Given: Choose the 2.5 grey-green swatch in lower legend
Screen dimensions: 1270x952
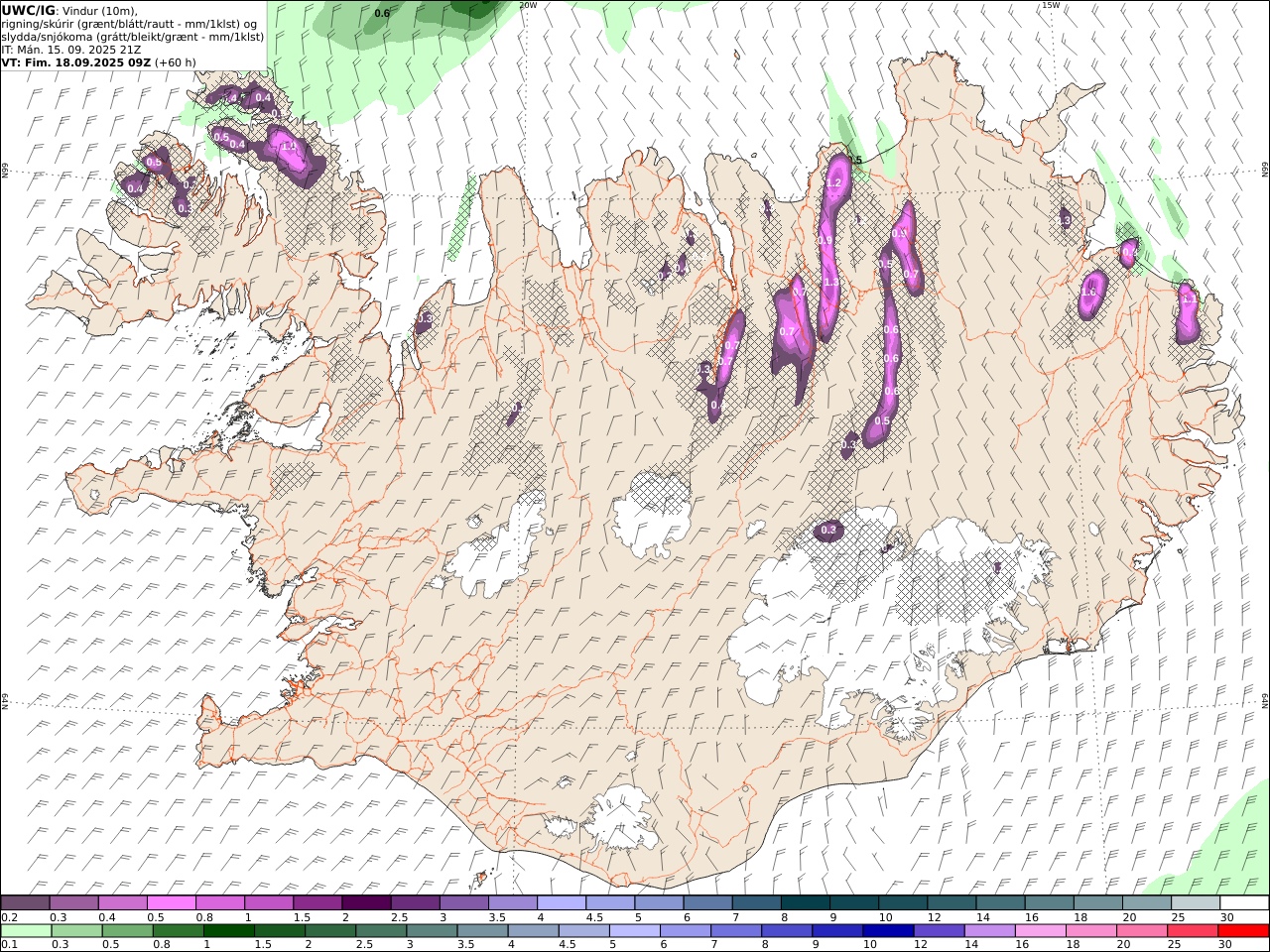Looking at the screenshot, I should pyautogui.click(x=380, y=930).
